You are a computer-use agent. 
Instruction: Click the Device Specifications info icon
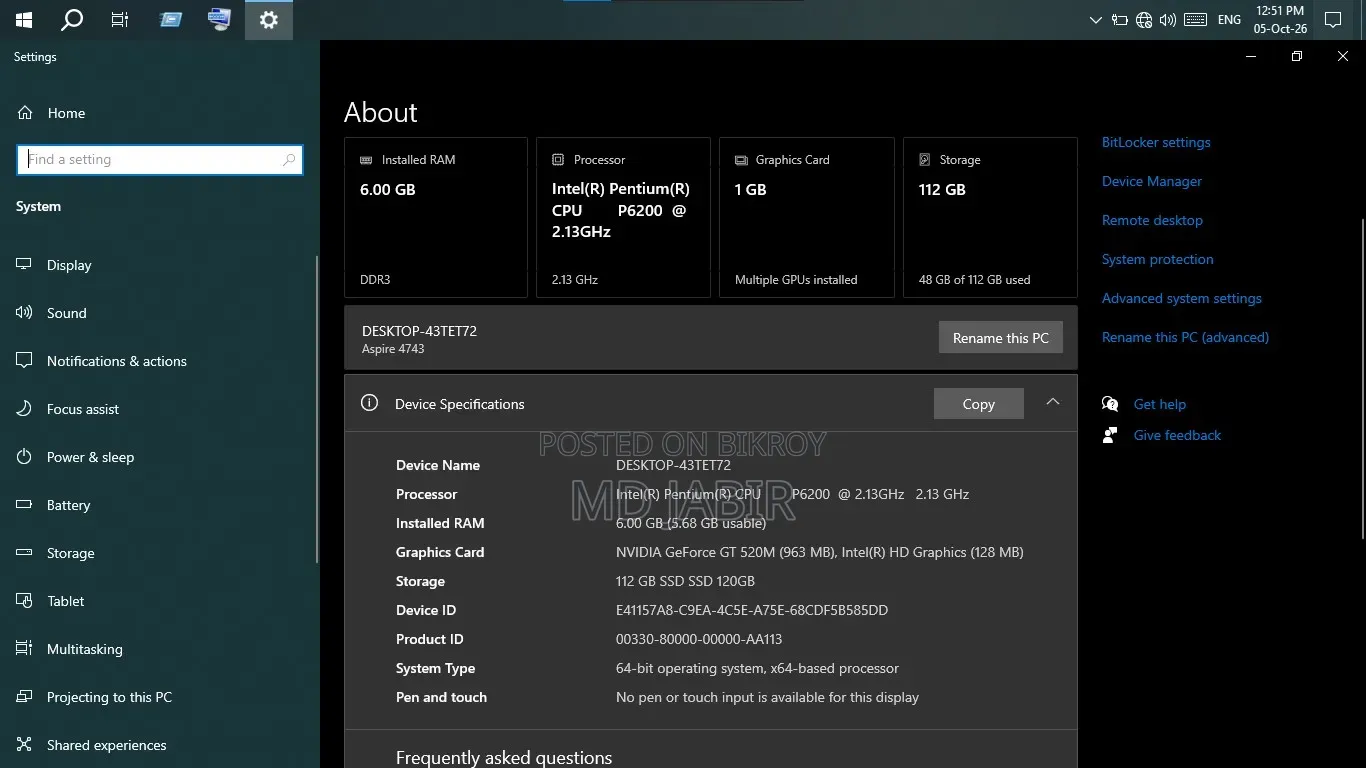[x=369, y=403]
